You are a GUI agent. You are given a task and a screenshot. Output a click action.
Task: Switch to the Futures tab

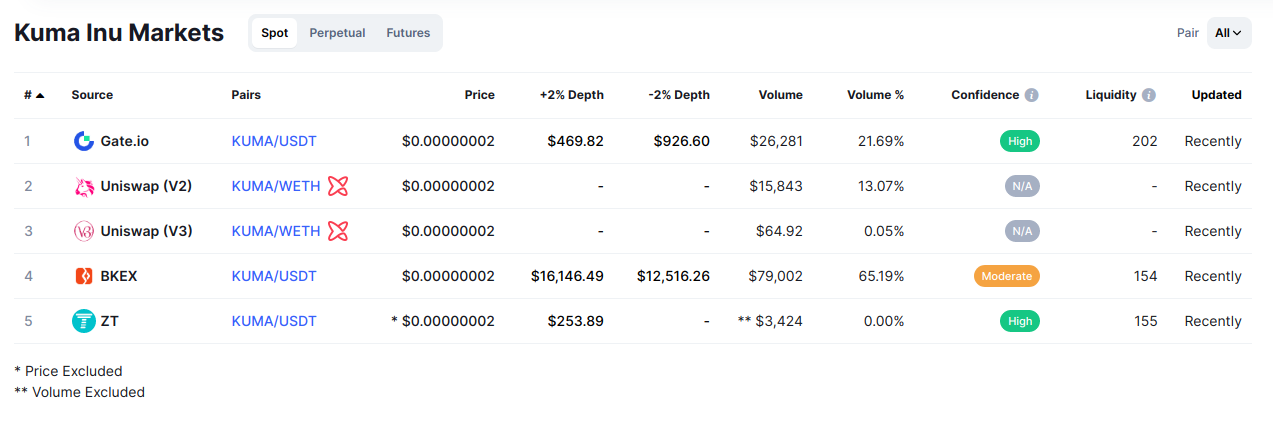(408, 33)
